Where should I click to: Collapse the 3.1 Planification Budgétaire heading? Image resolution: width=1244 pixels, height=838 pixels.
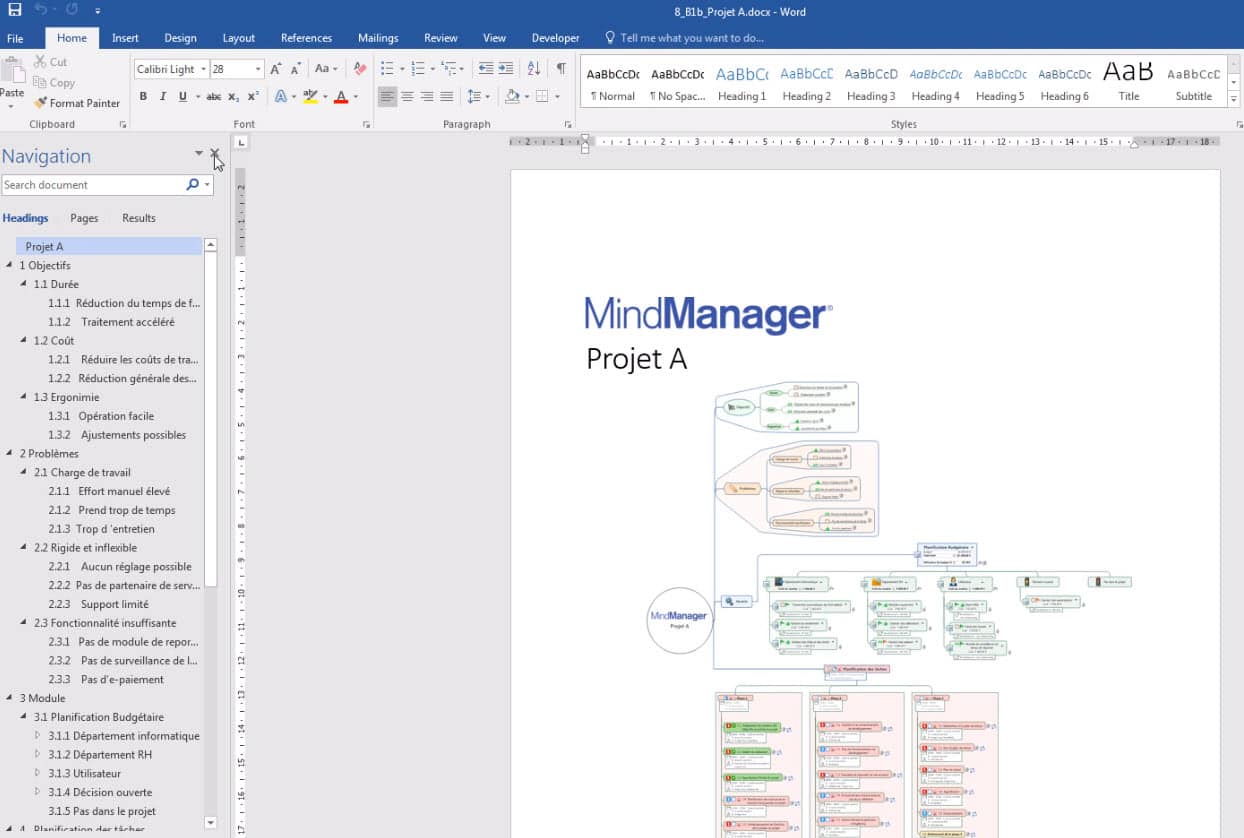coord(24,717)
